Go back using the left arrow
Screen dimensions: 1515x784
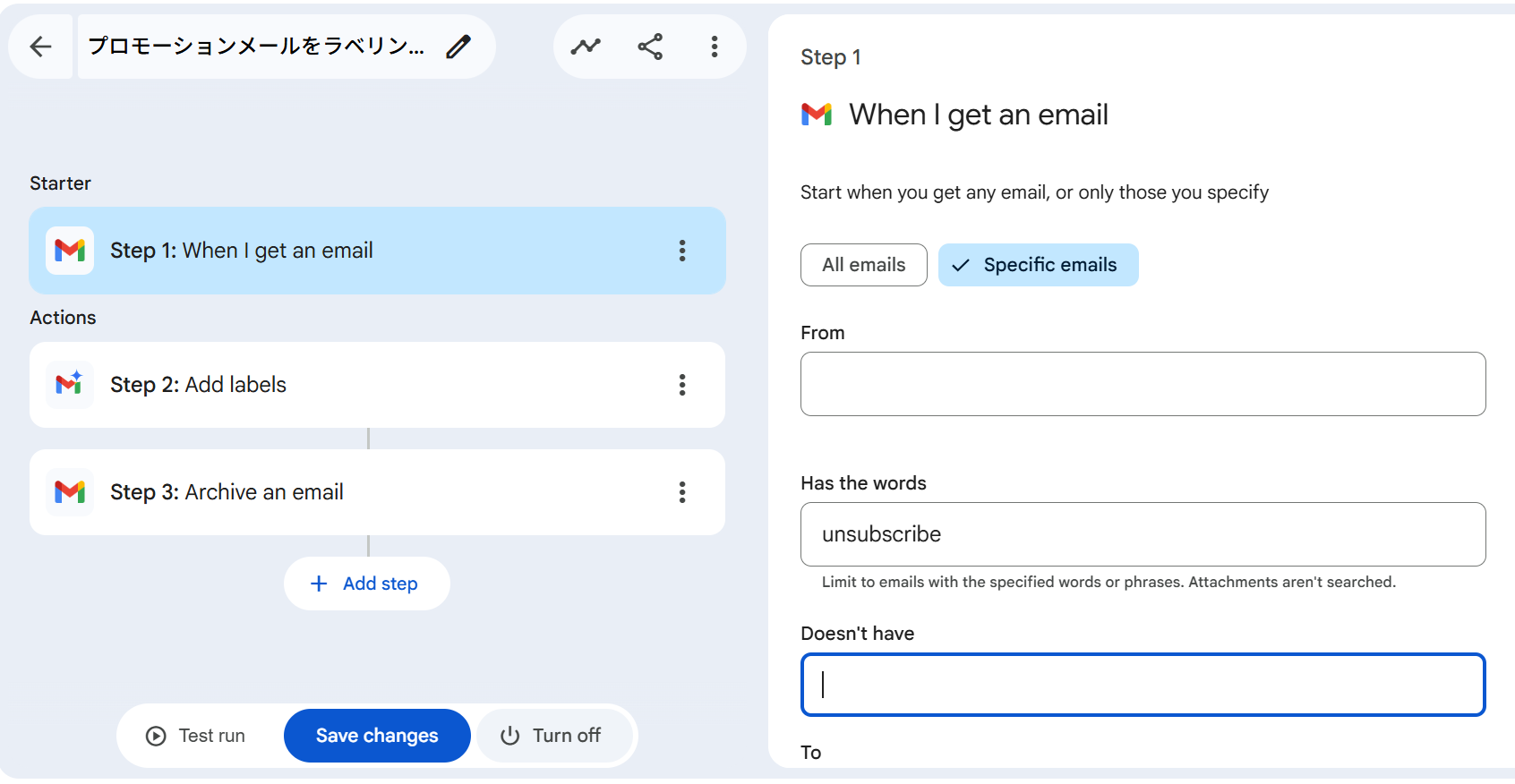click(x=40, y=47)
